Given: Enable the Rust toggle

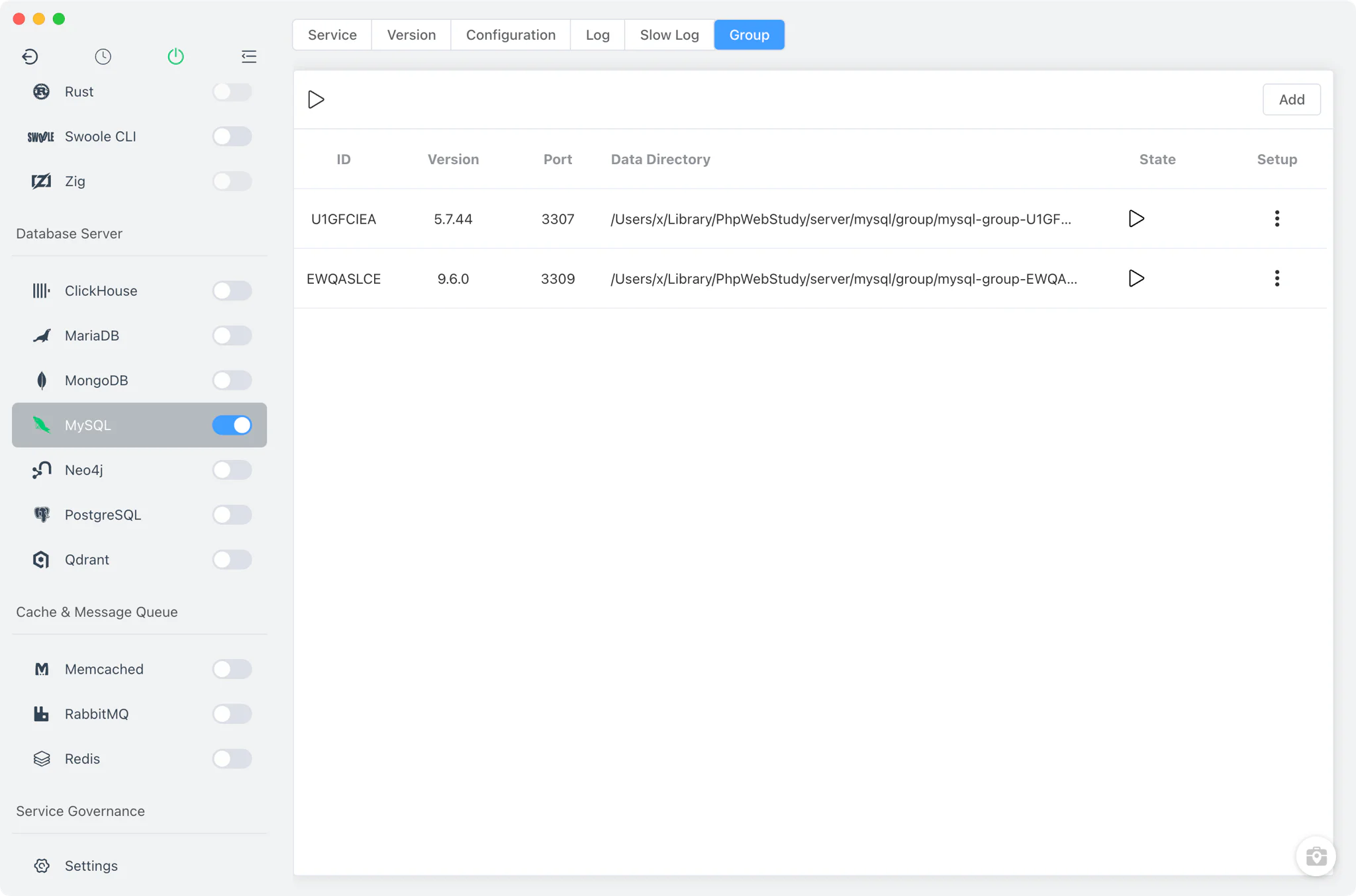Looking at the screenshot, I should coord(232,91).
